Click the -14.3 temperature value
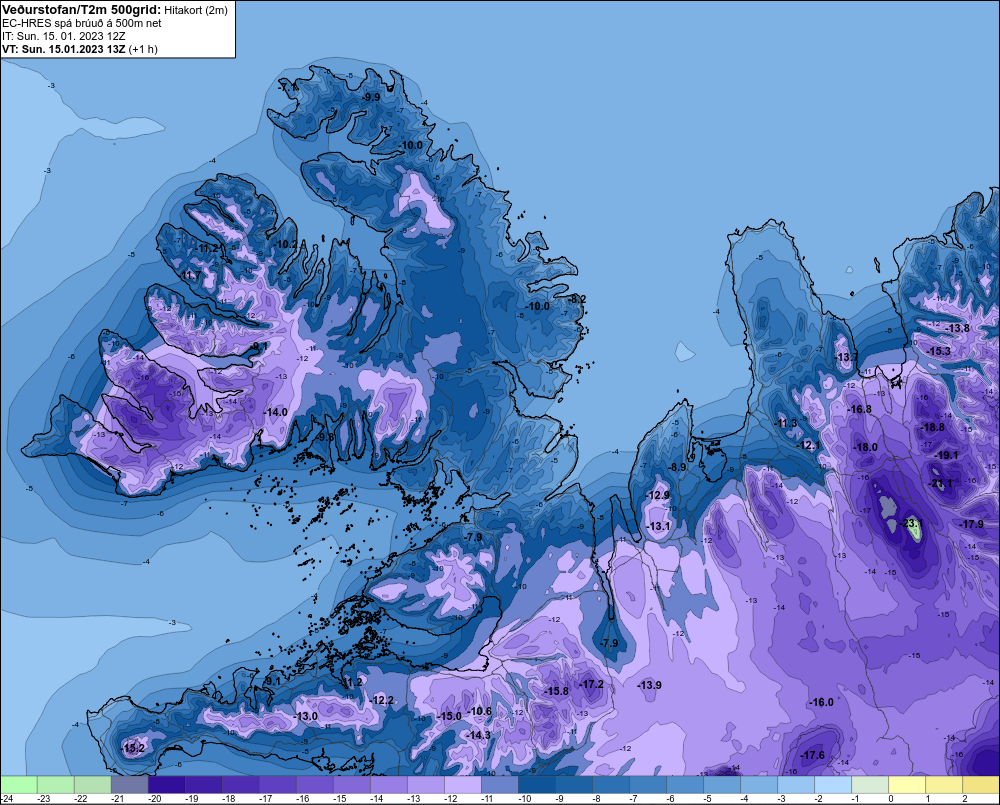1000x805 pixels. tap(478, 735)
